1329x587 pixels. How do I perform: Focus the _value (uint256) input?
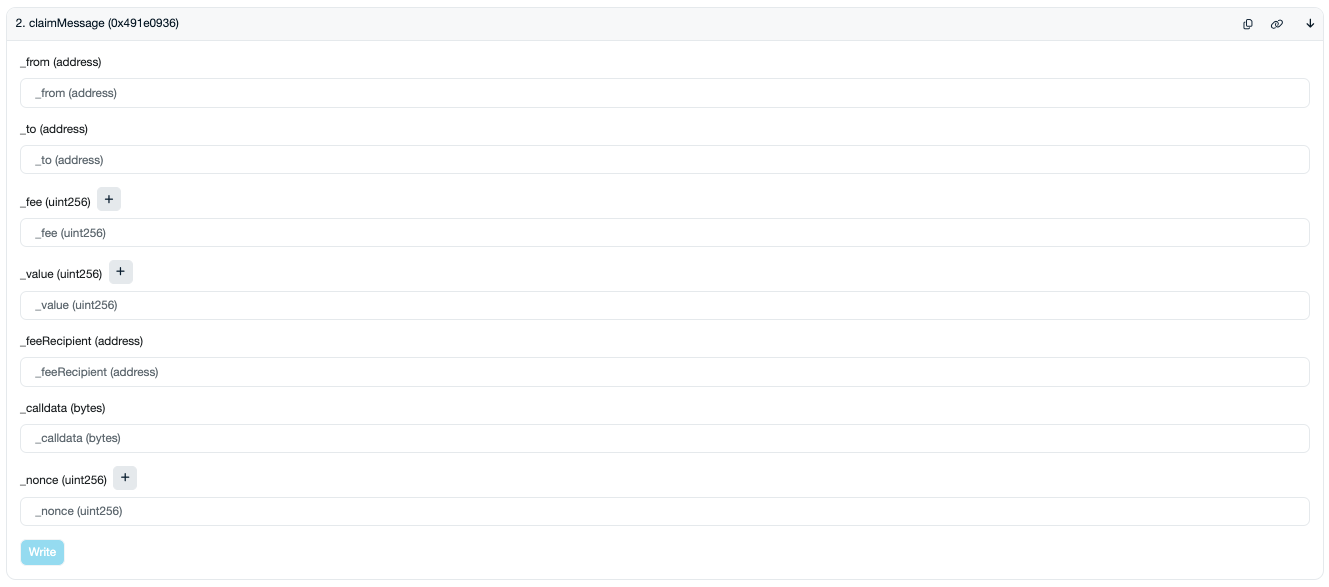tap(663, 305)
